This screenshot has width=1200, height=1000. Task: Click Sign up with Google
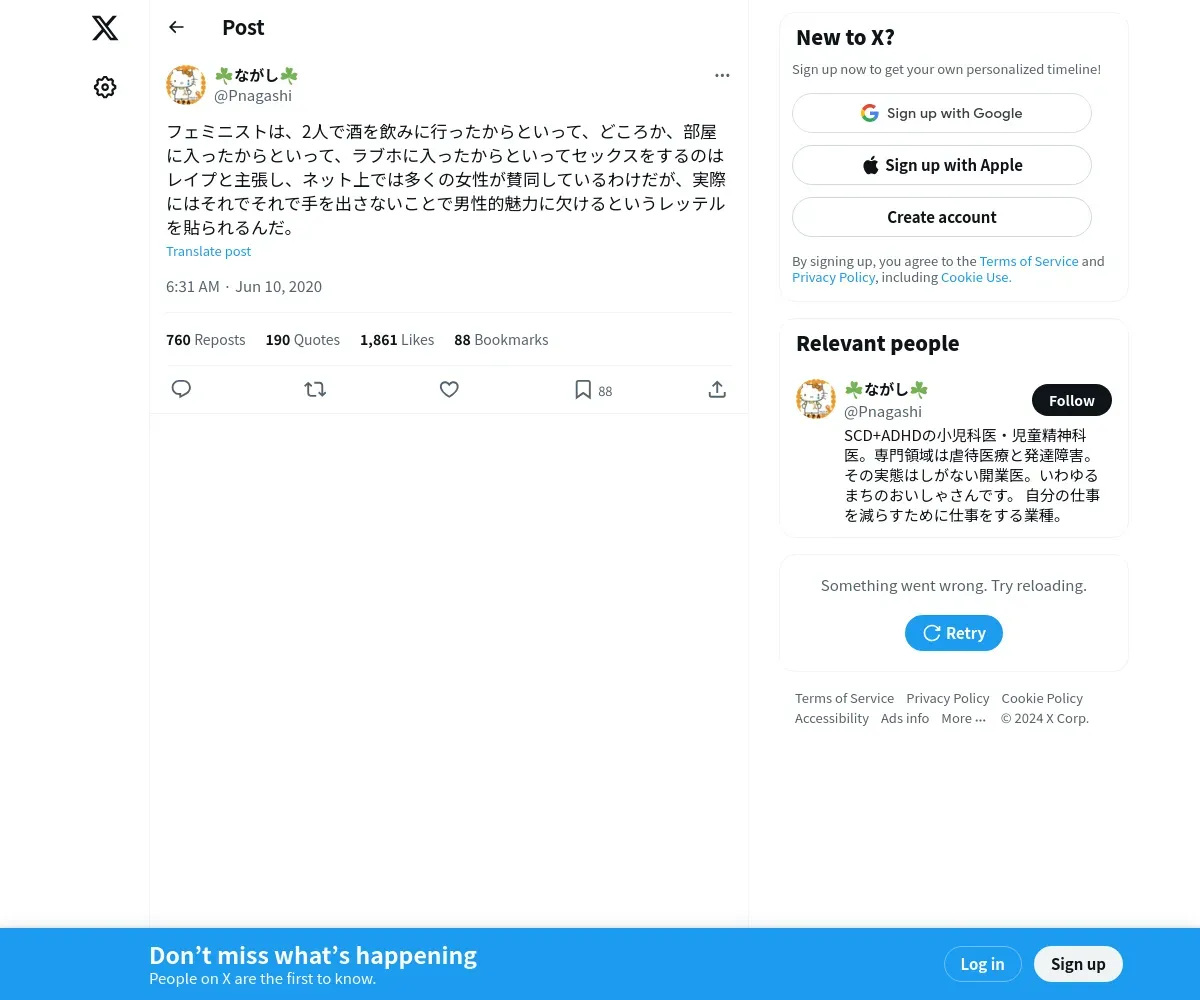point(942,113)
